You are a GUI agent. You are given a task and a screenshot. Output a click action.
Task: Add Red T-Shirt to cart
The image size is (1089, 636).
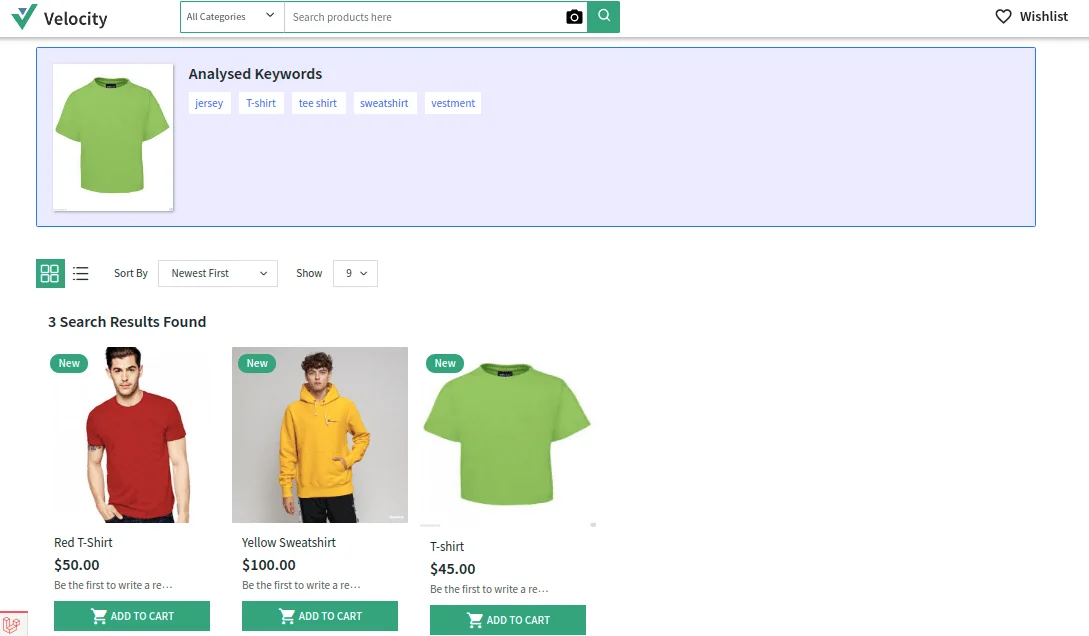pos(132,616)
